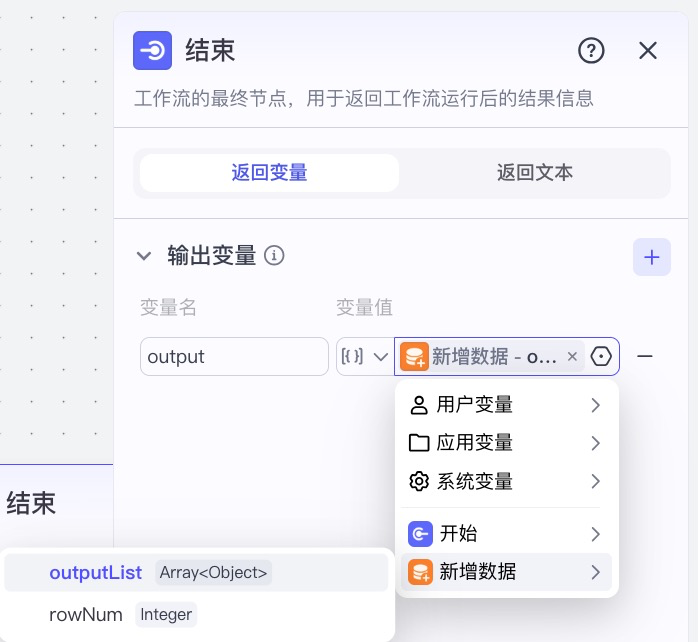Viewport: 698px width, 642px height.
Task: Add a new output variable
Action: [652, 257]
